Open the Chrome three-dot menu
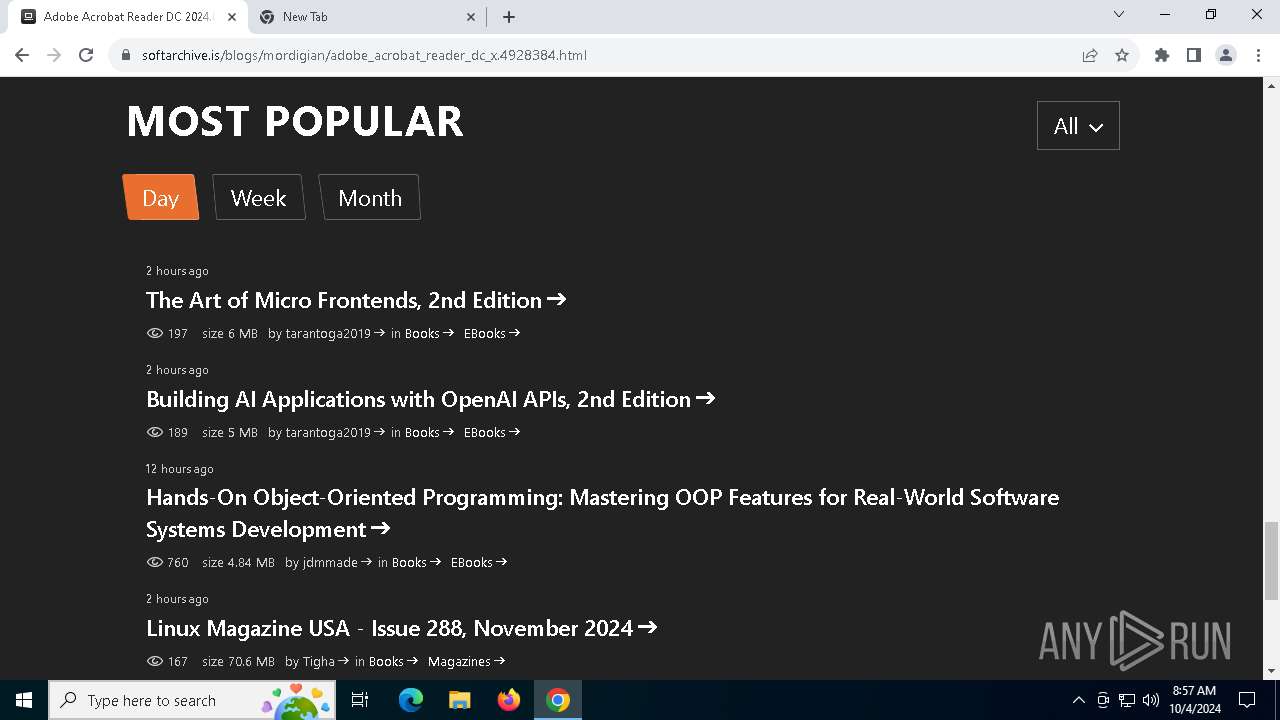The height and width of the screenshot is (720, 1280). [x=1258, y=55]
